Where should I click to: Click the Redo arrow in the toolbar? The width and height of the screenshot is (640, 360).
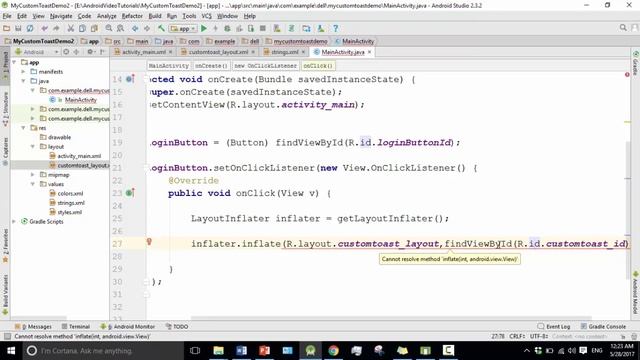[56, 29]
